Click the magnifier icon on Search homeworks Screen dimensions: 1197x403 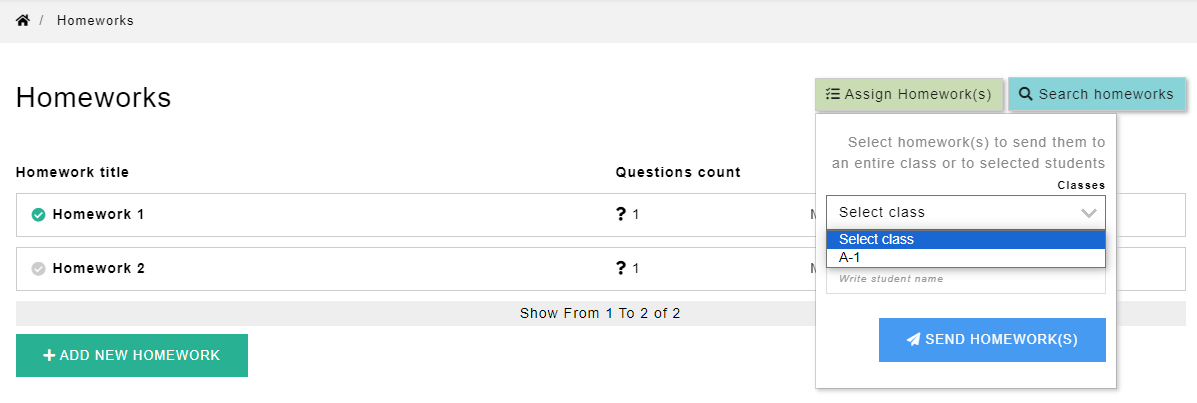(1025, 94)
